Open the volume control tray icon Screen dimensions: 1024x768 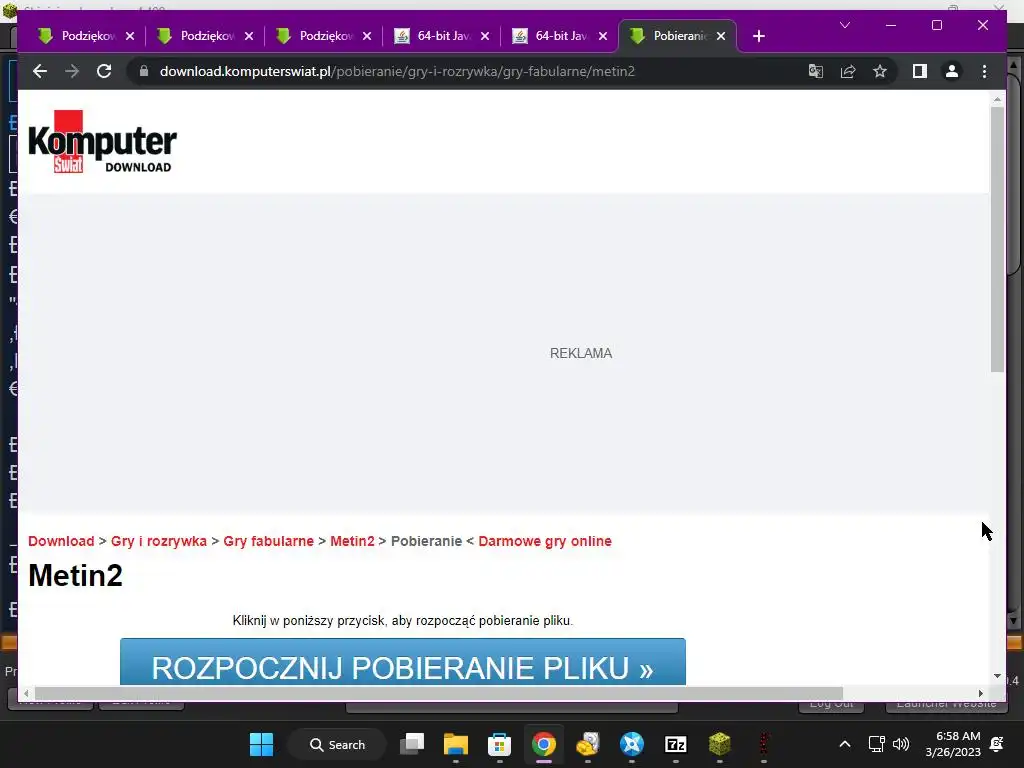coord(901,744)
